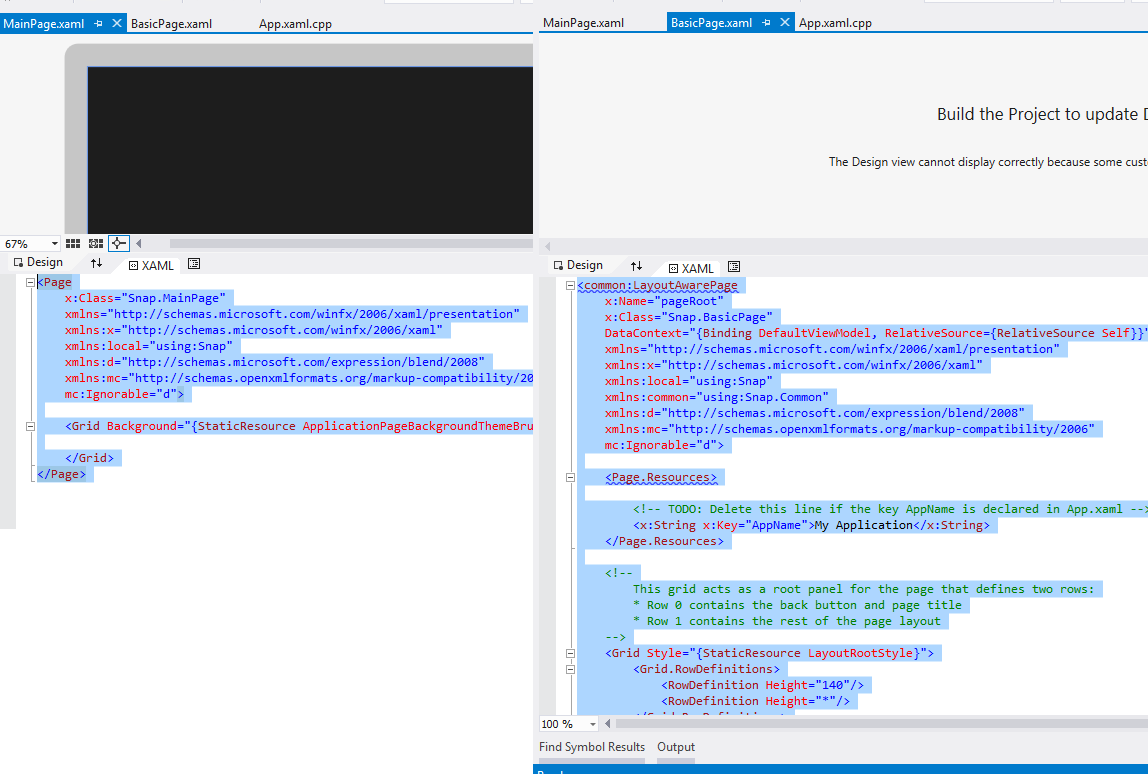Collapse the Page element in left editor
This screenshot has height=774, width=1148.
(x=30, y=283)
